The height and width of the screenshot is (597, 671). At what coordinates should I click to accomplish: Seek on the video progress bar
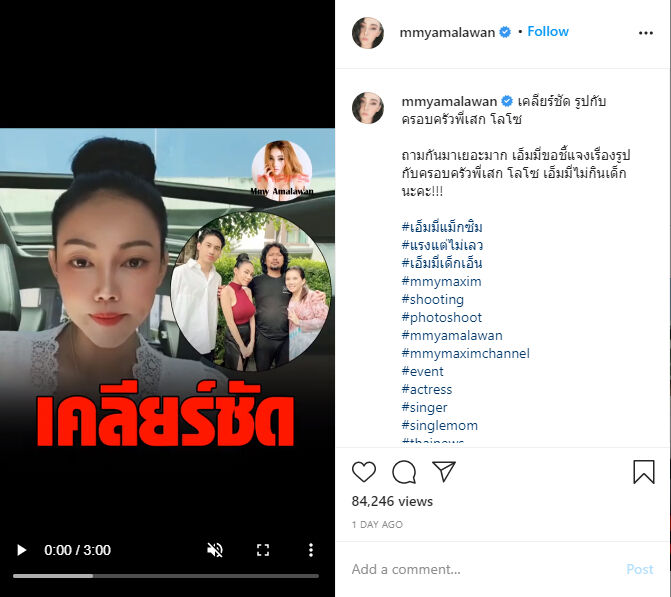(x=166, y=576)
